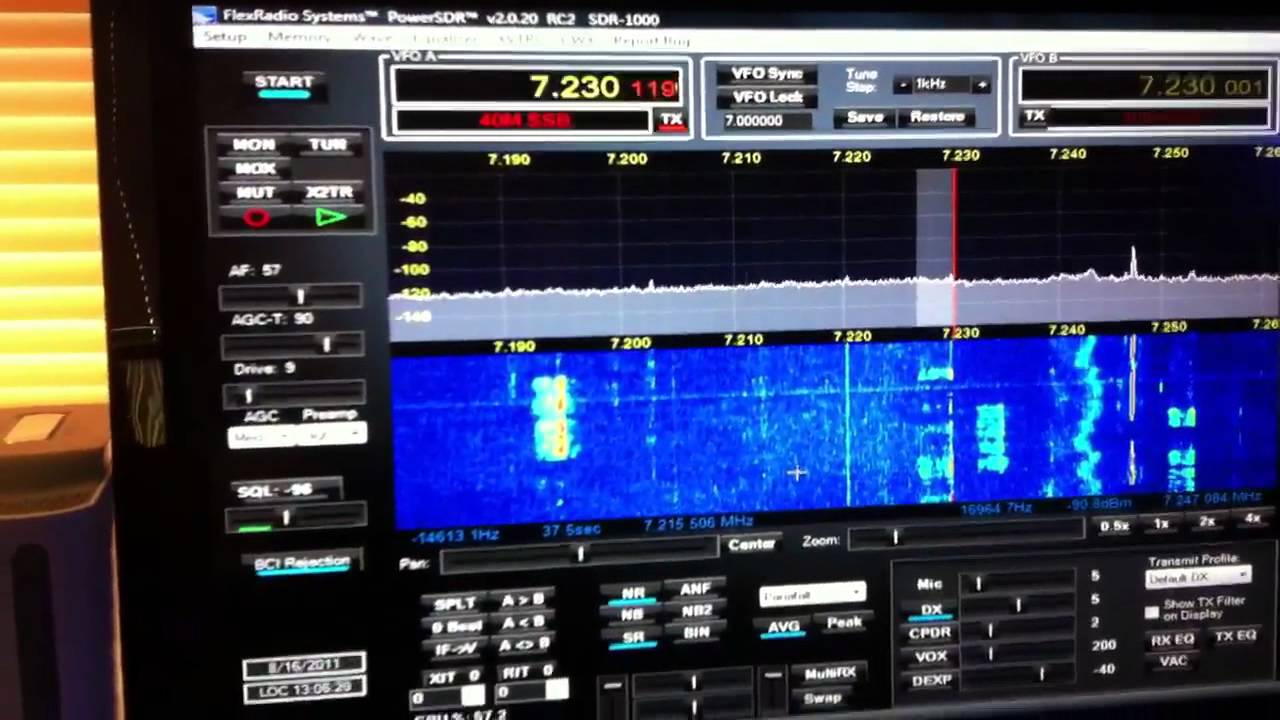
Task: Adjust the AGC-T slider
Action: [x=290, y=345]
